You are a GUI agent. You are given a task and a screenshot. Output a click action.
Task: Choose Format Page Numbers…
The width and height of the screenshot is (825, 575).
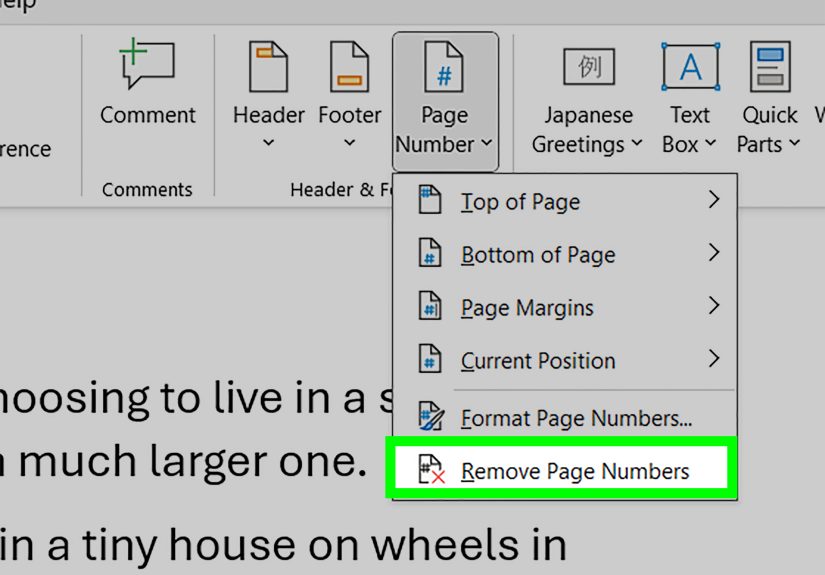(565, 418)
